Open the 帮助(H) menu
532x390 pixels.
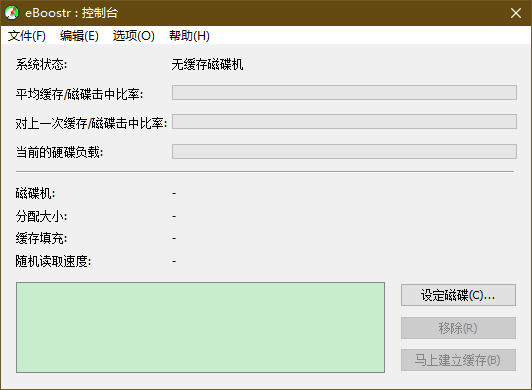pos(189,36)
